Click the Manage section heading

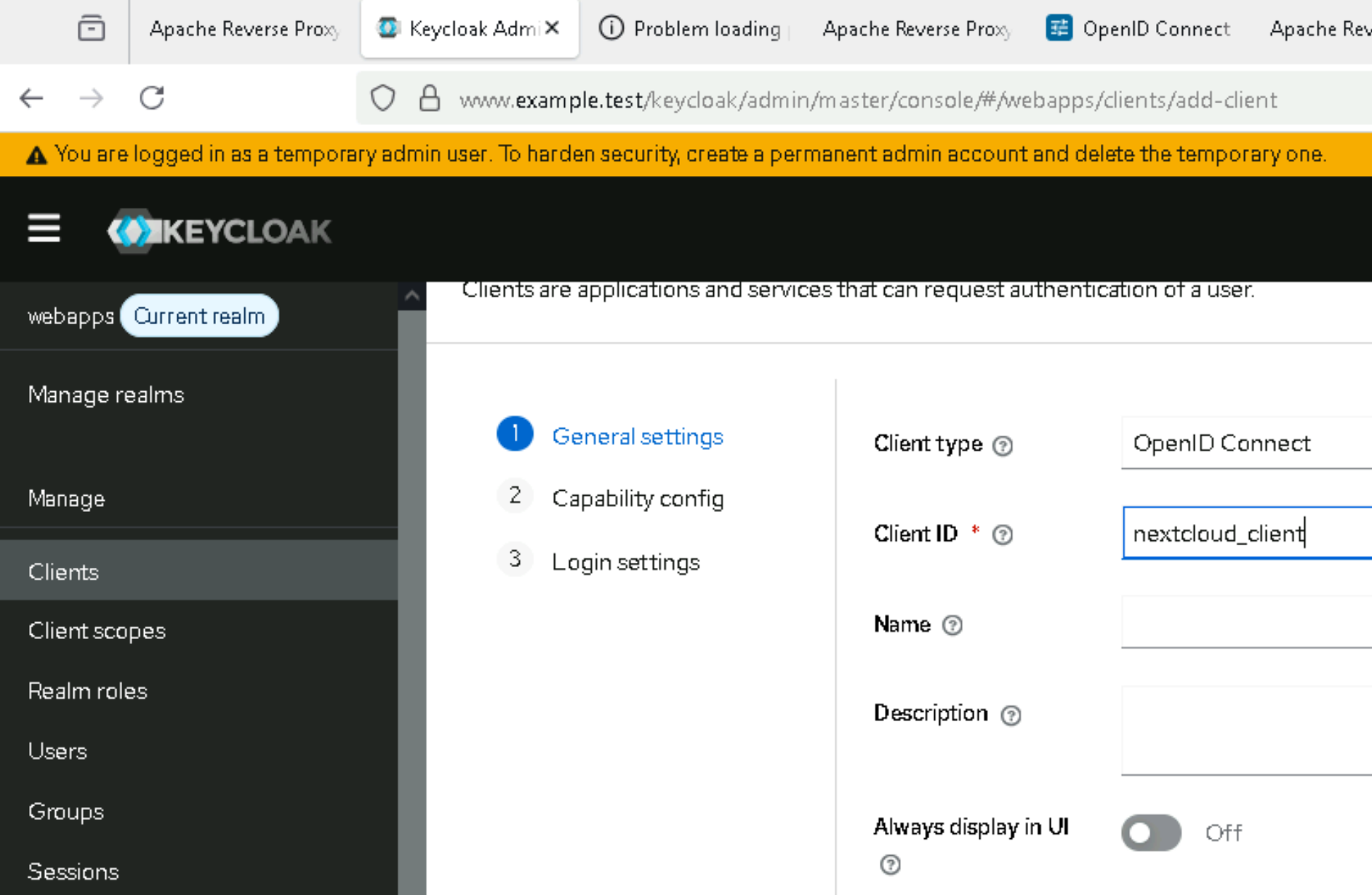click(66, 499)
